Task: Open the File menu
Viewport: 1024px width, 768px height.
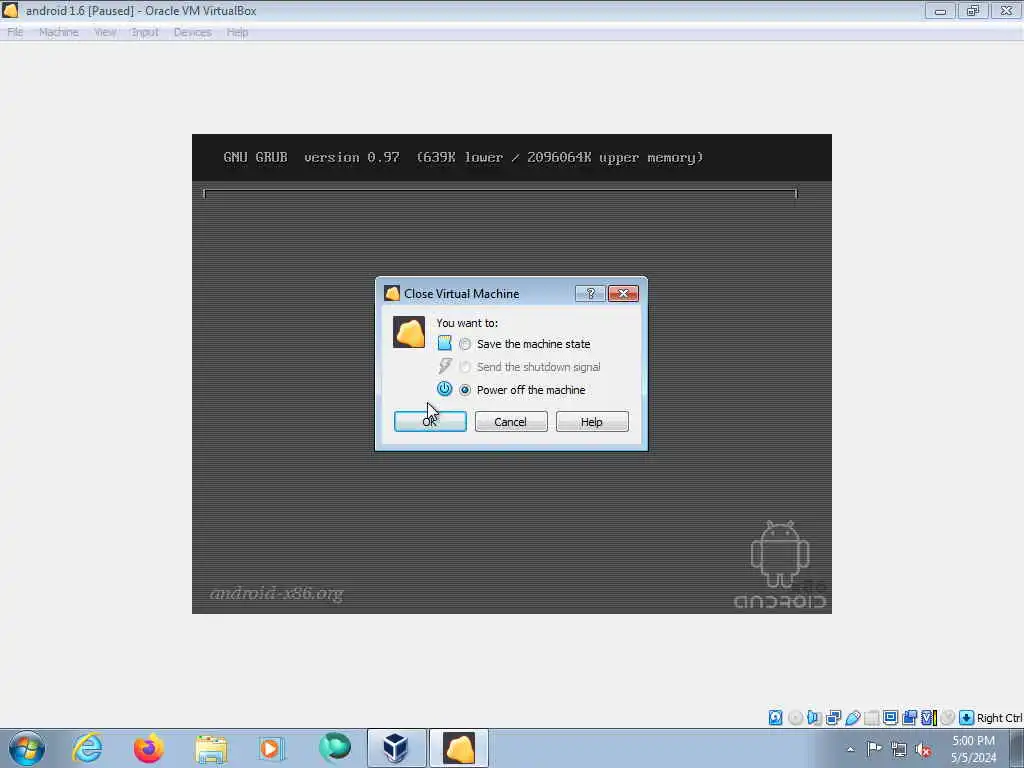Action: [15, 32]
